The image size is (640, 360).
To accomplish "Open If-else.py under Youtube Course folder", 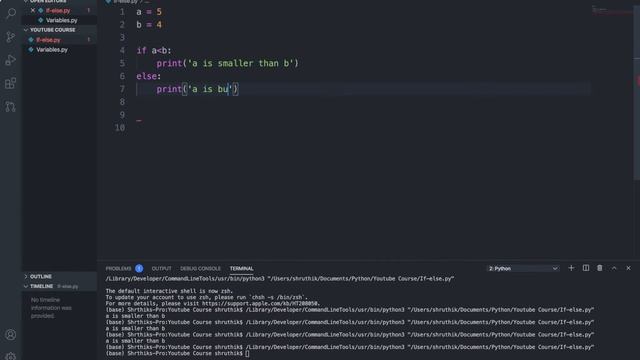I will point(48,40).
